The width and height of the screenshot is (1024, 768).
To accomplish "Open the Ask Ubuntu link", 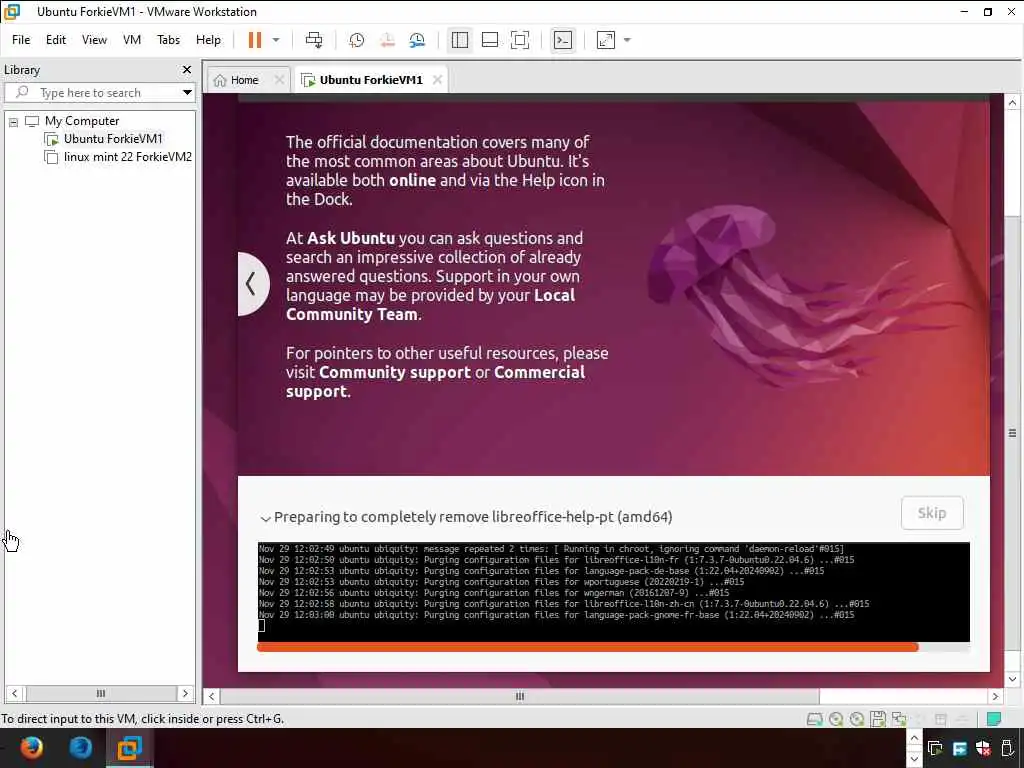I will coord(351,238).
